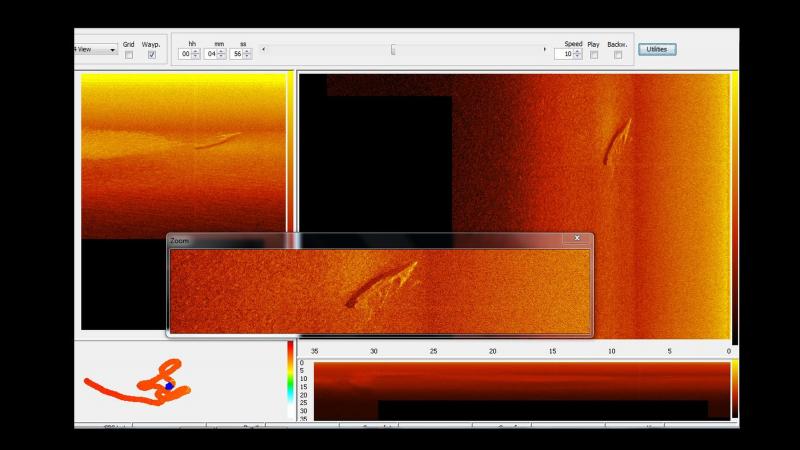
Task: Click the ss seconds spinner arrows
Action: (x=247, y=54)
